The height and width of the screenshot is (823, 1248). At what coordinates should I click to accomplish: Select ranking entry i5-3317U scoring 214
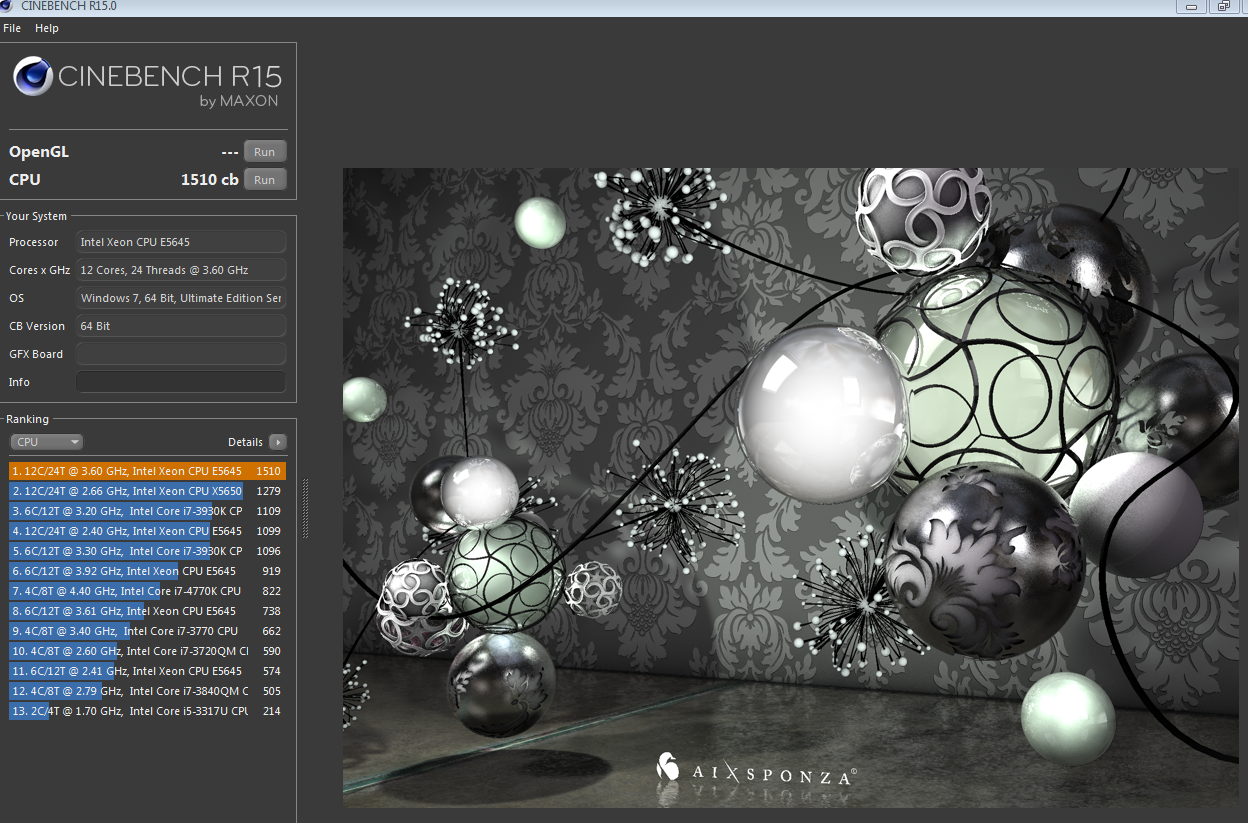point(148,711)
